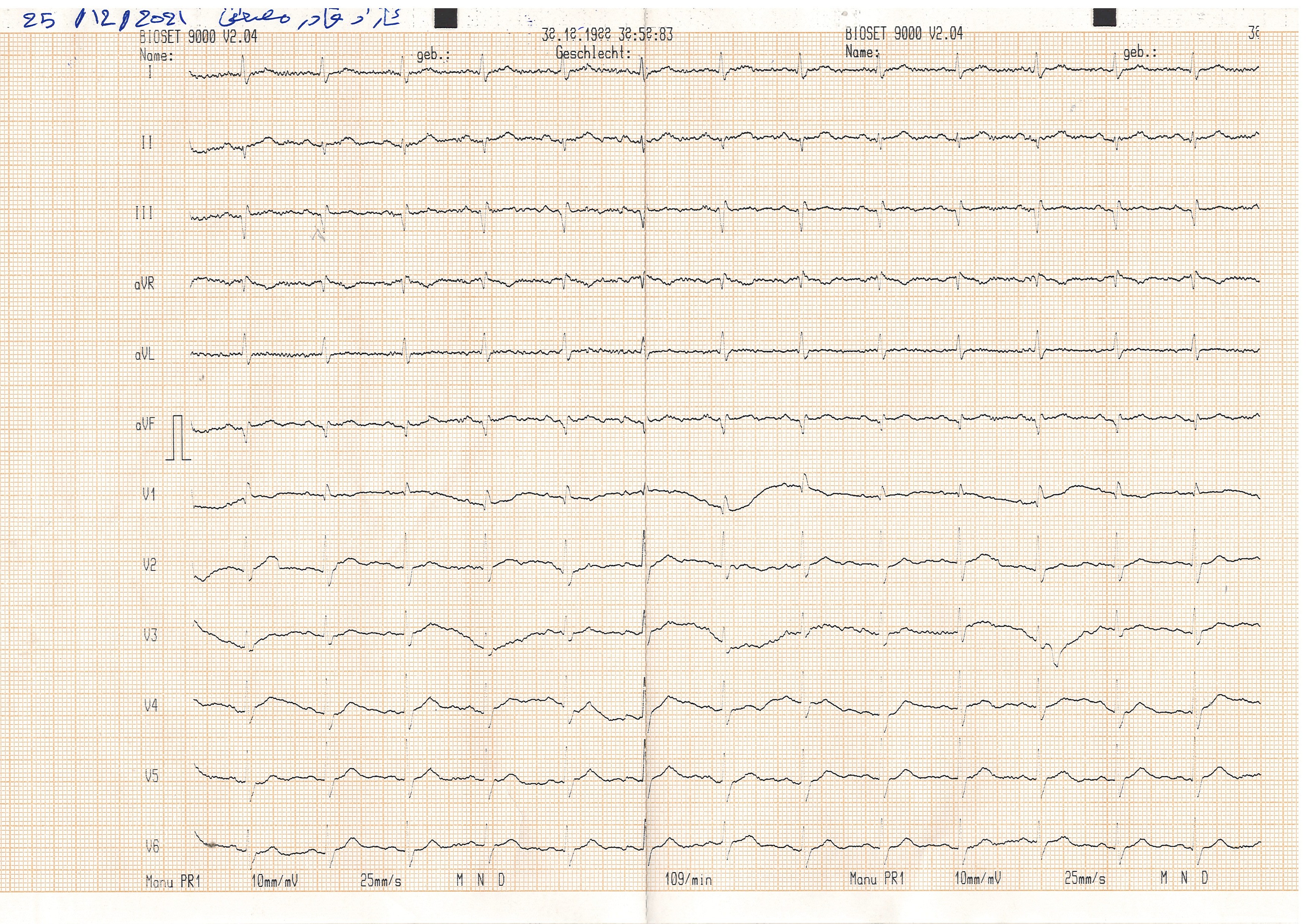The height and width of the screenshot is (924, 1307).
Task: Click the left BIOSET 9000 V2.04 header
Action: [198, 37]
